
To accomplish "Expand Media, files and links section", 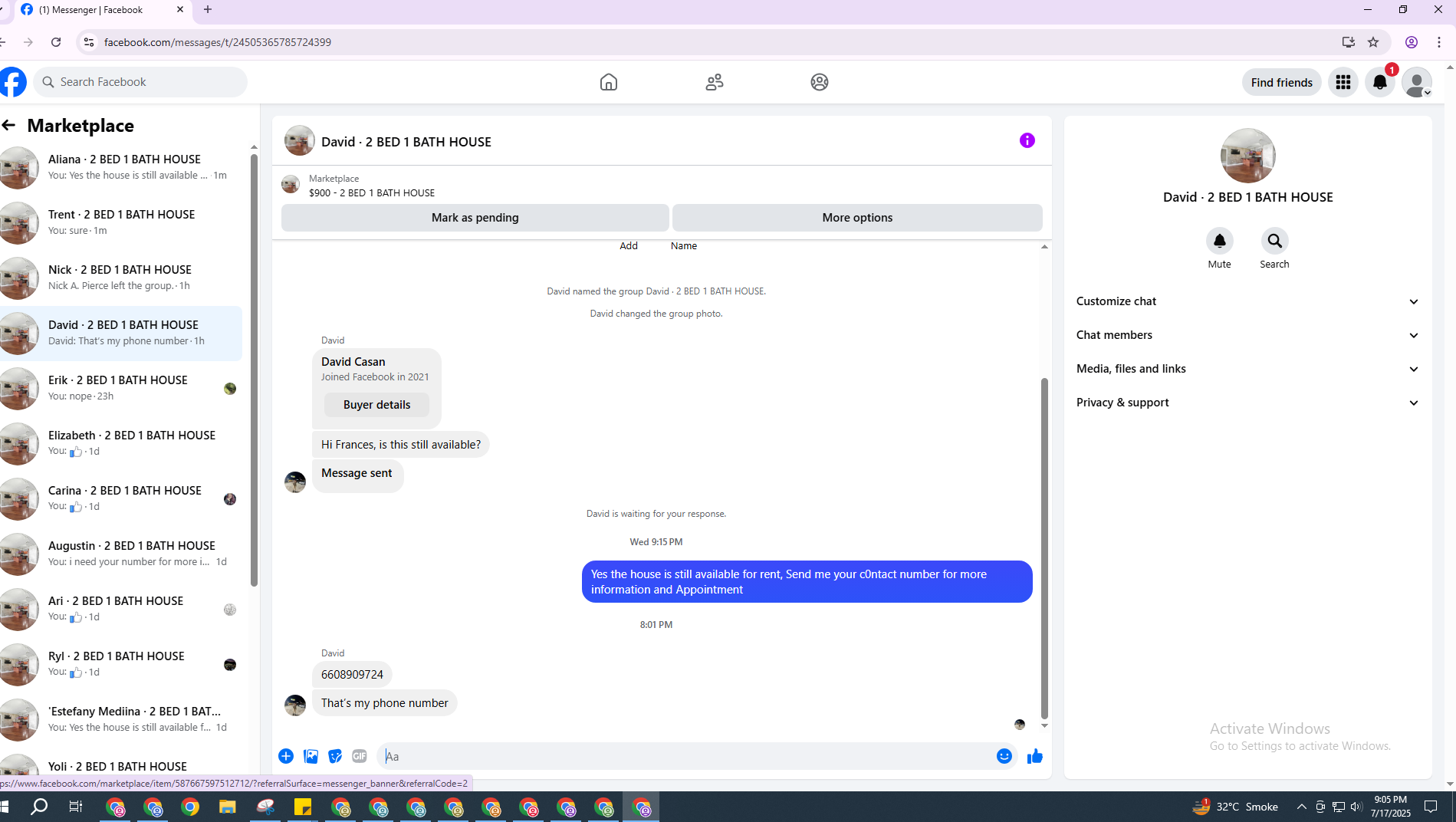I will 1247,369.
